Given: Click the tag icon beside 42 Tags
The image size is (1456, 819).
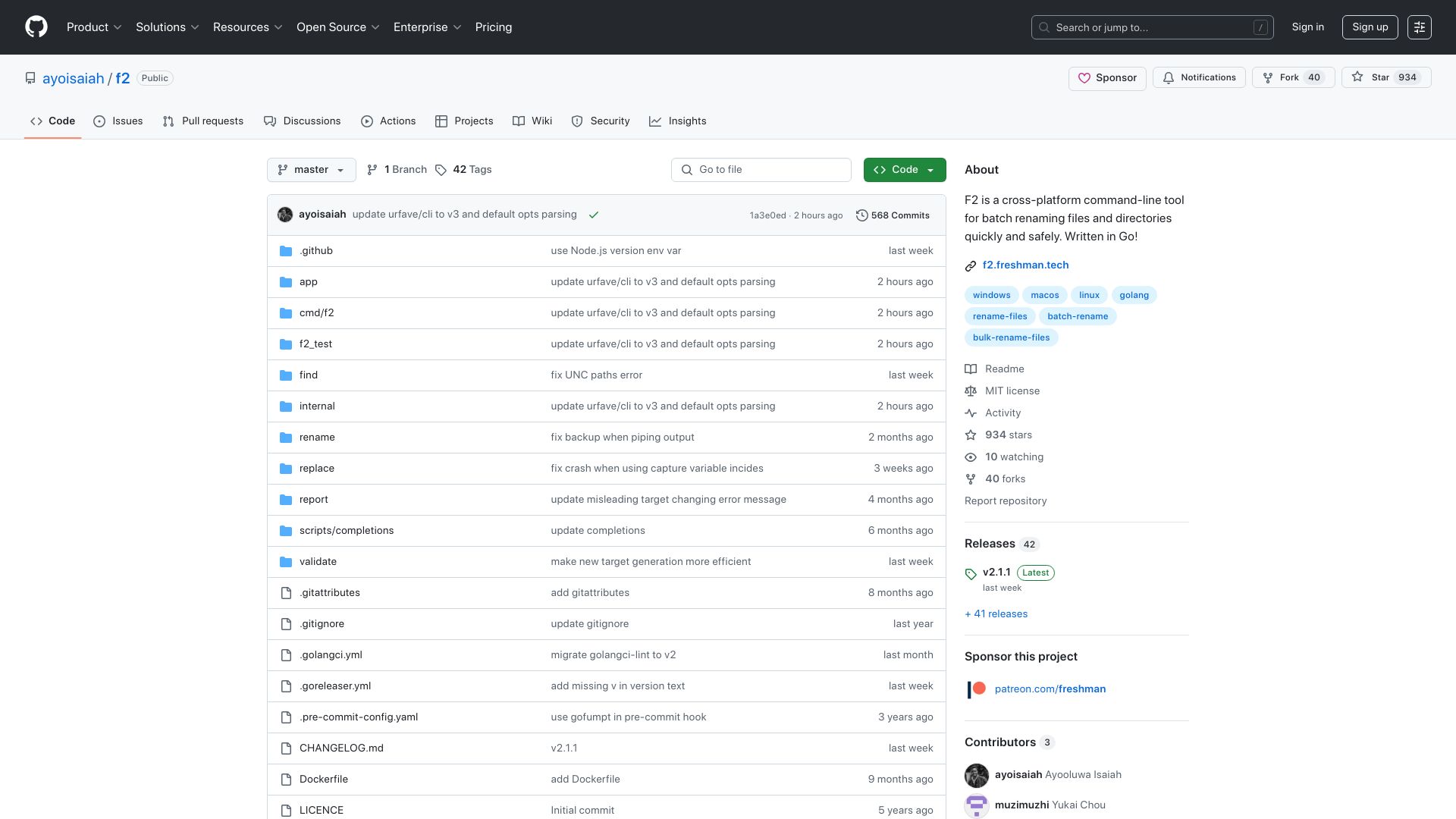Looking at the screenshot, I should click(441, 170).
